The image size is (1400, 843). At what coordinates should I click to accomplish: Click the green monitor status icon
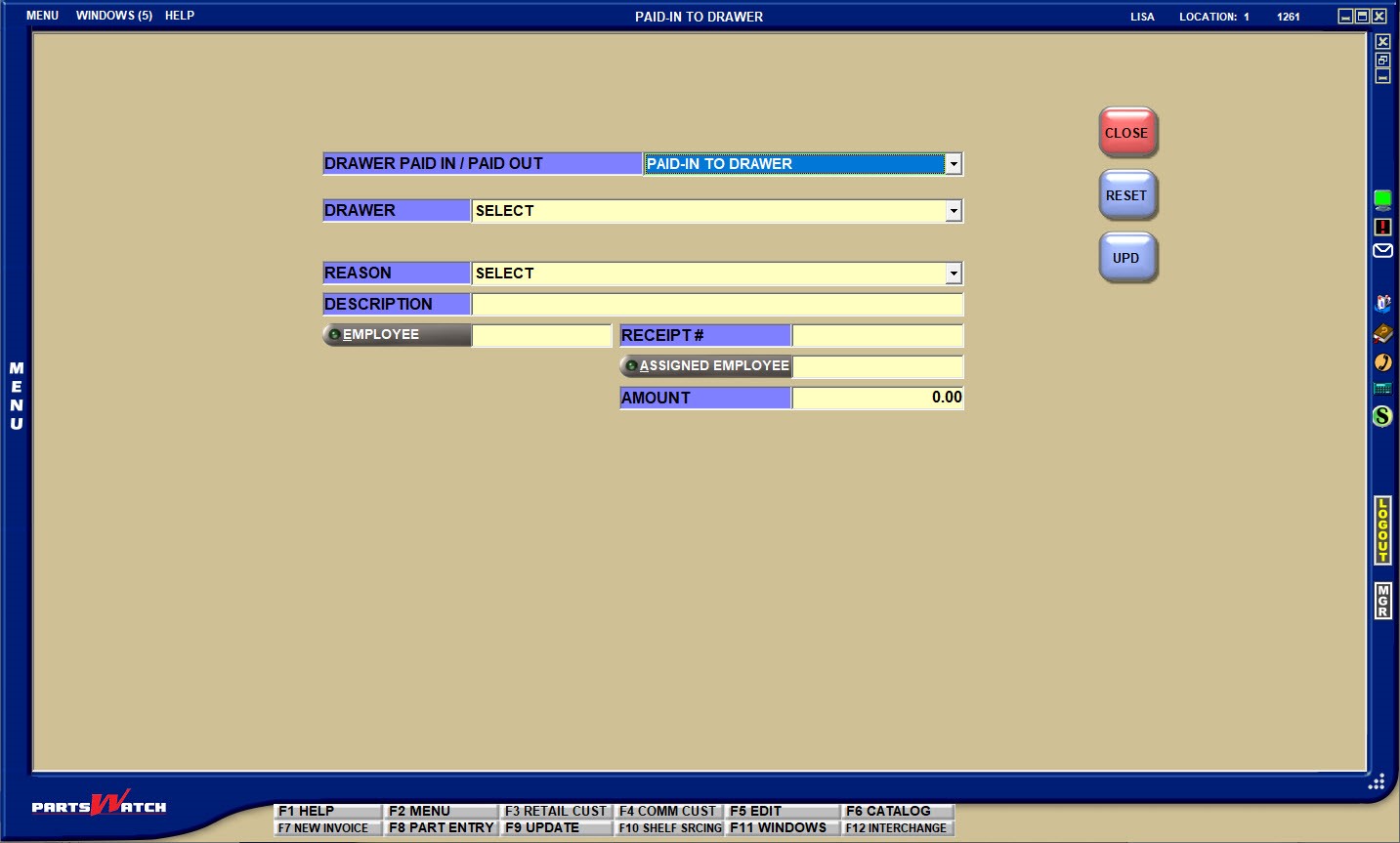(x=1382, y=200)
